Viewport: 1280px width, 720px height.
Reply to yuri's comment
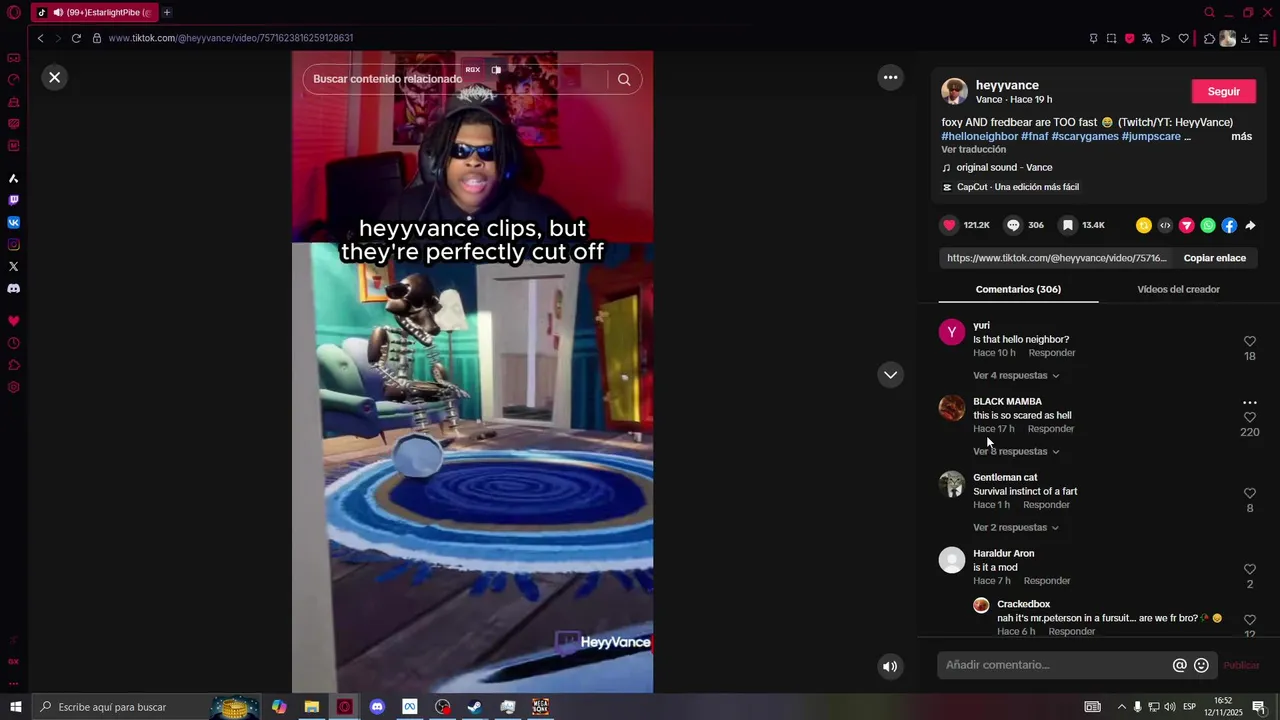[1052, 353]
